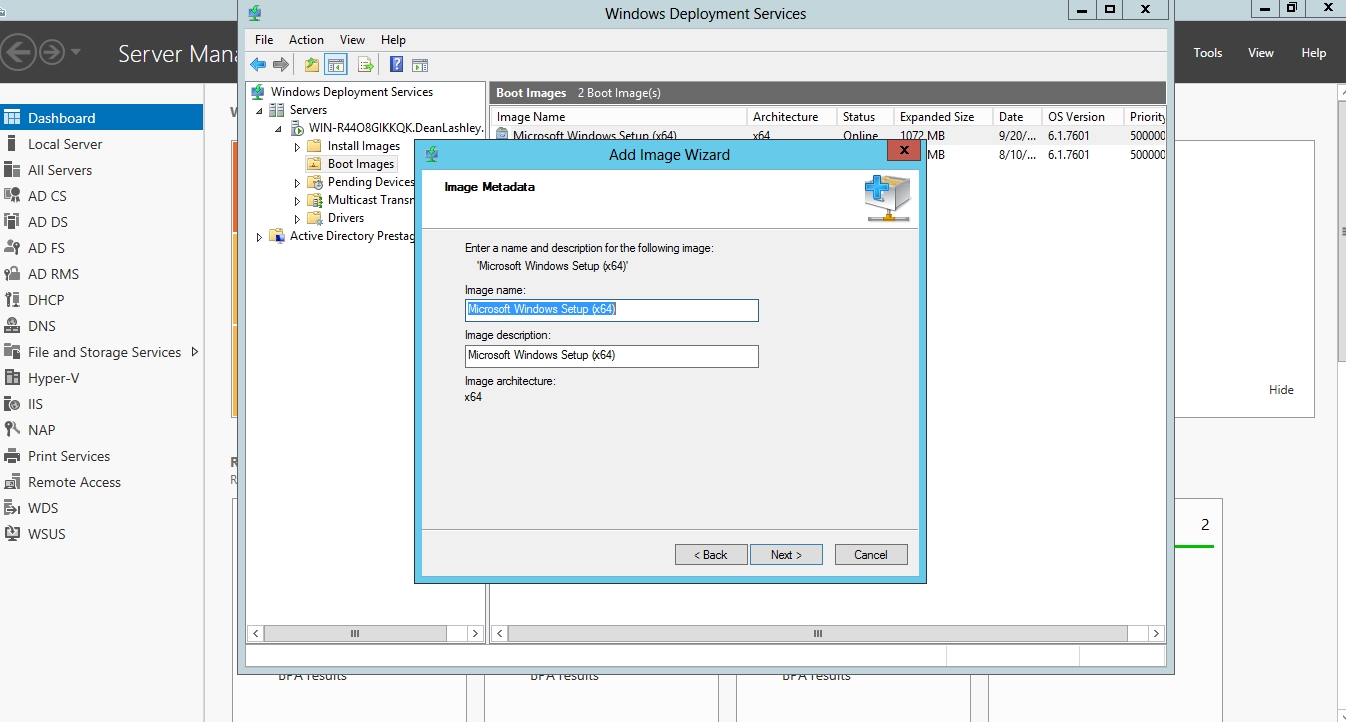The image size is (1346, 722).
Task: Open Help via the question mark icon
Action: coord(396,65)
